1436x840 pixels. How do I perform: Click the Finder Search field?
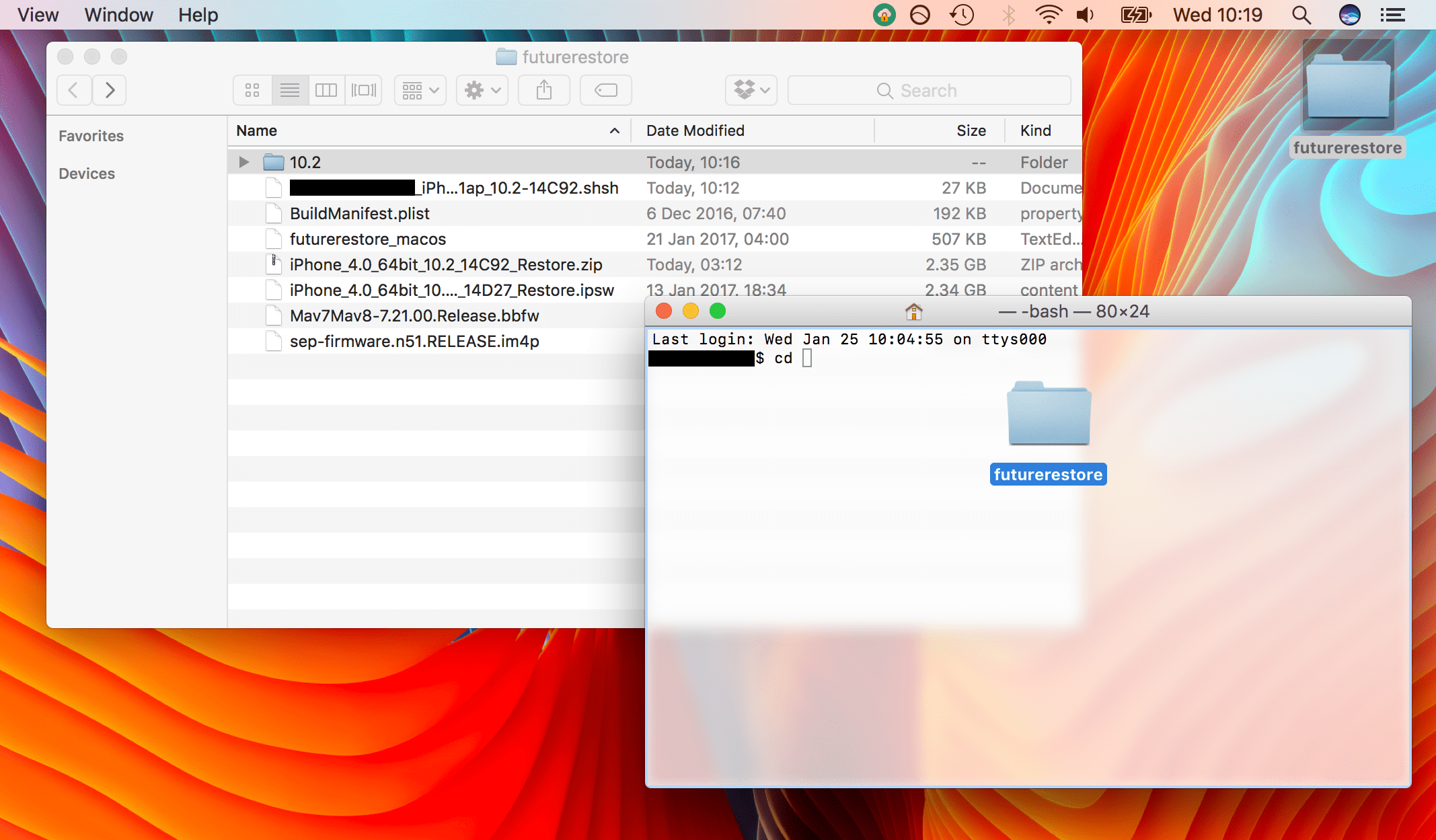click(x=928, y=90)
